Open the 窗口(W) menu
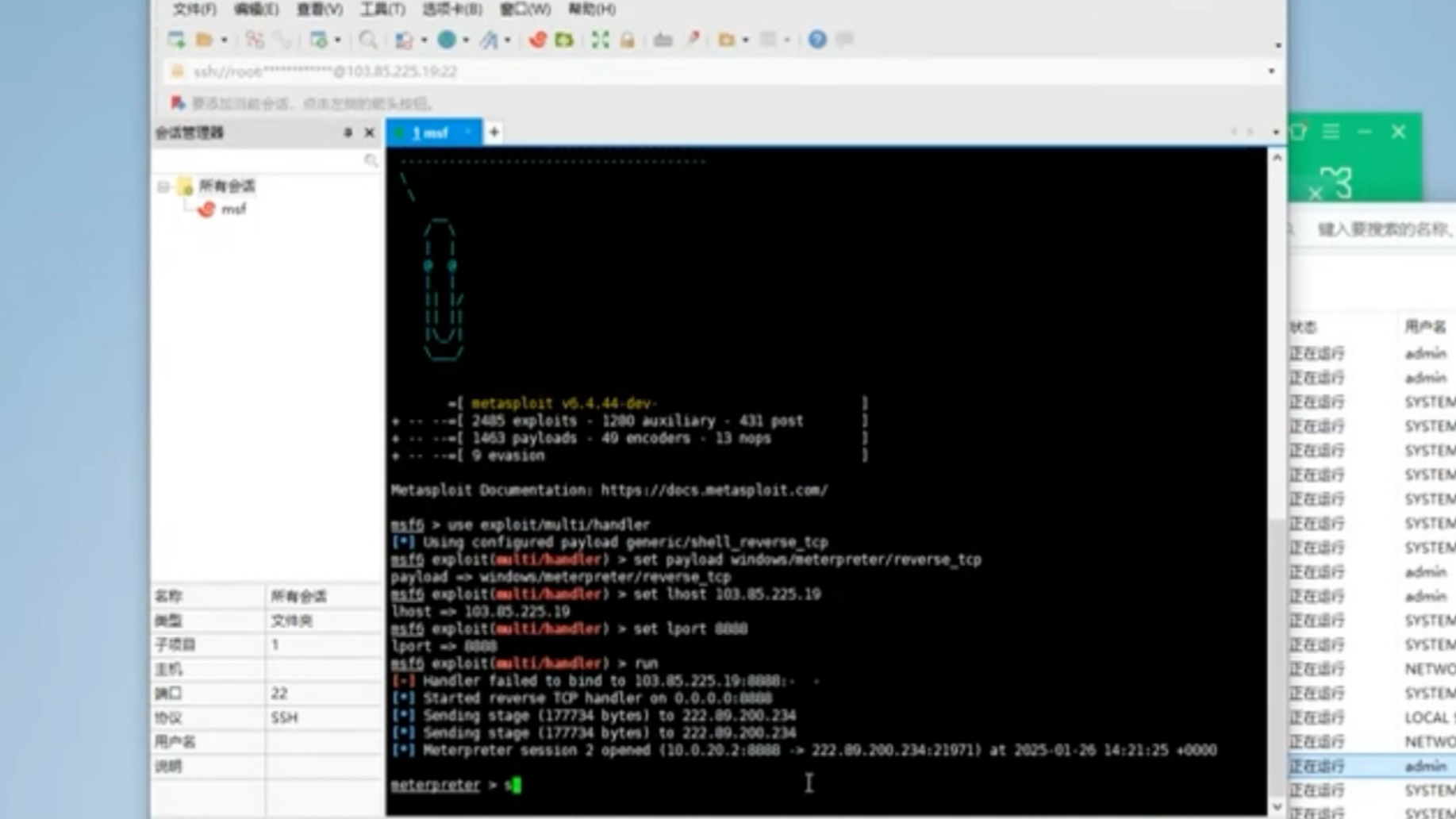 click(x=525, y=10)
